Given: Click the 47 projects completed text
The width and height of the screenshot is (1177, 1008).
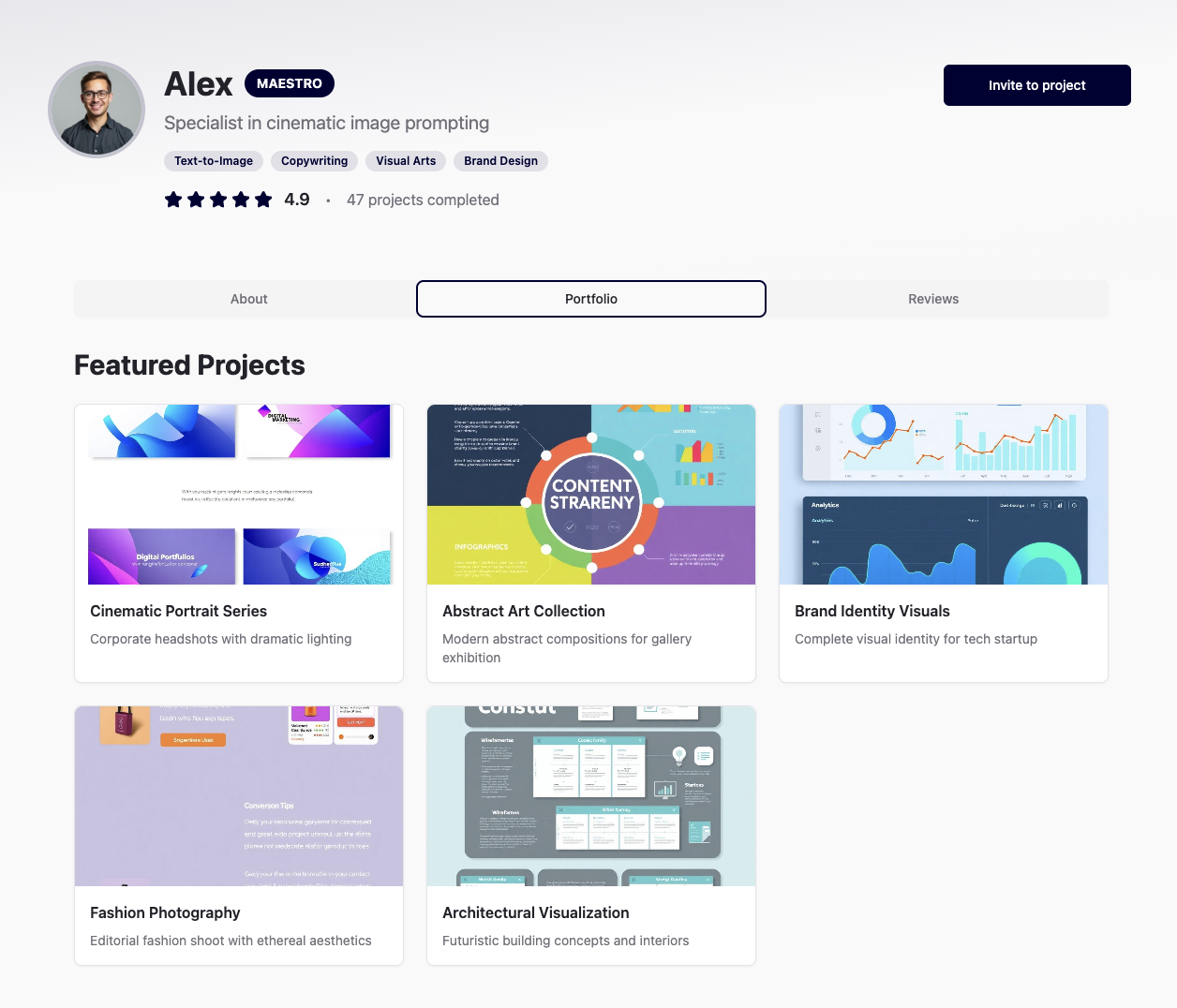Looking at the screenshot, I should click(x=423, y=200).
